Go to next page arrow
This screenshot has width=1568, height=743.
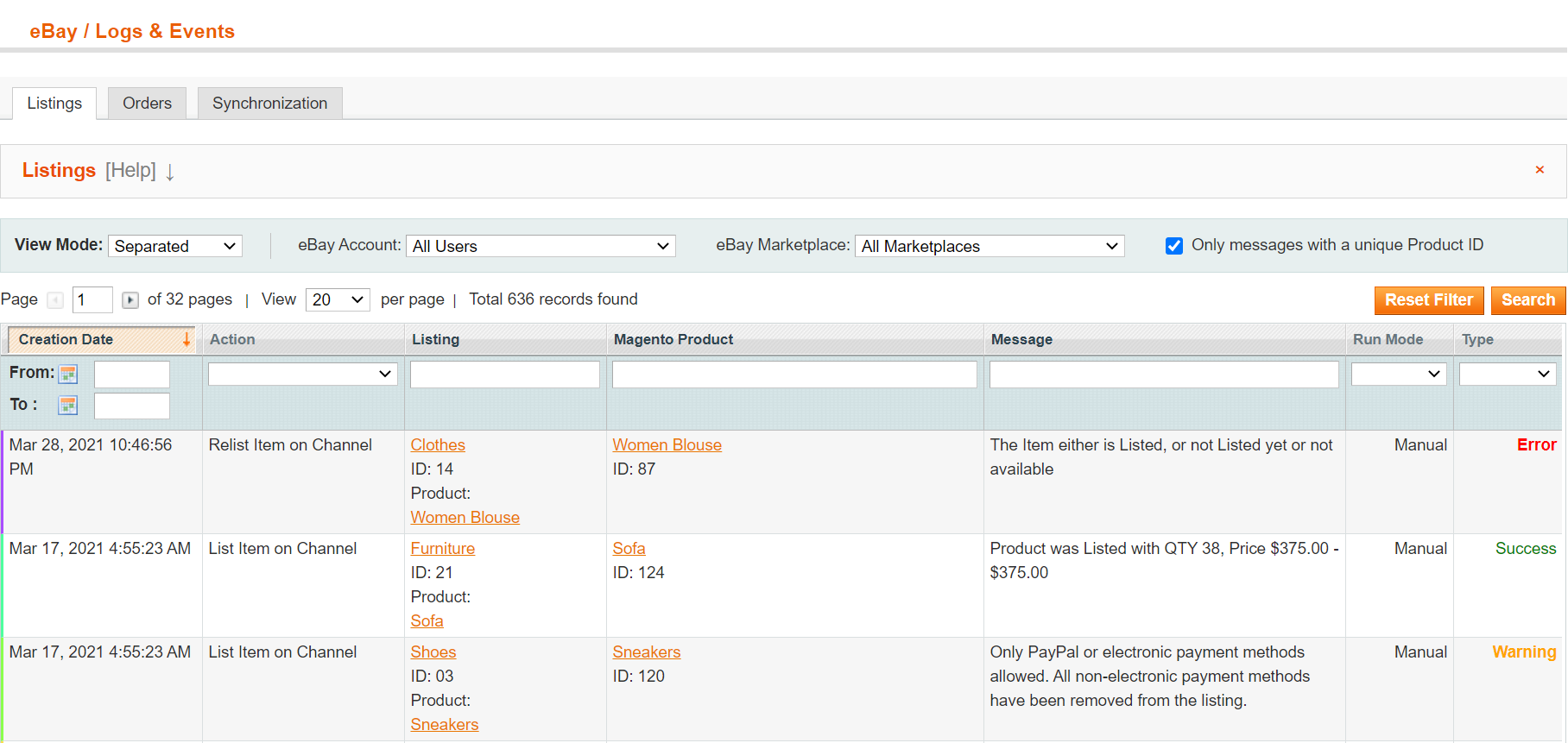point(130,300)
